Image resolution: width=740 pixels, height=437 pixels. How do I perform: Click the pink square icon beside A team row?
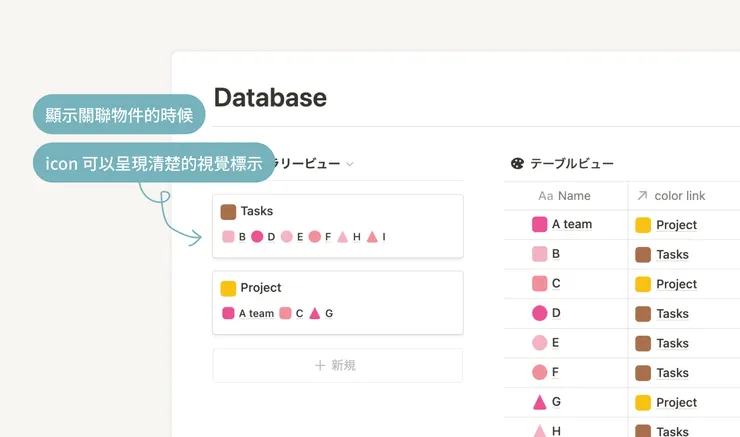tap(540, 225)
